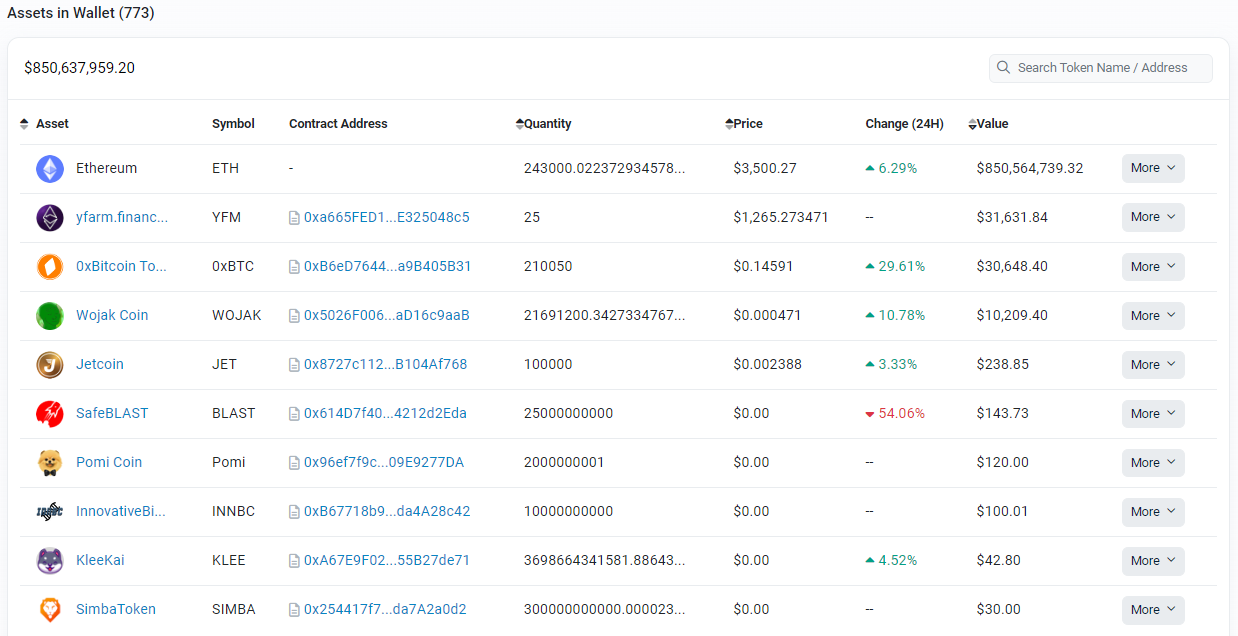
Task: Click the yfarm.finance token logo
Action: click(50, 218)
